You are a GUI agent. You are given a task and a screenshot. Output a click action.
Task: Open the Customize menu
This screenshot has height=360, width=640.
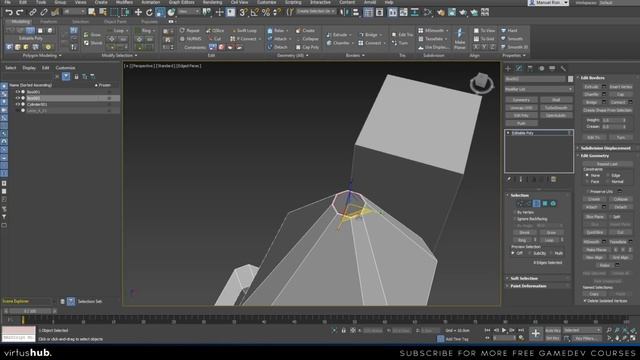(267, 2)
